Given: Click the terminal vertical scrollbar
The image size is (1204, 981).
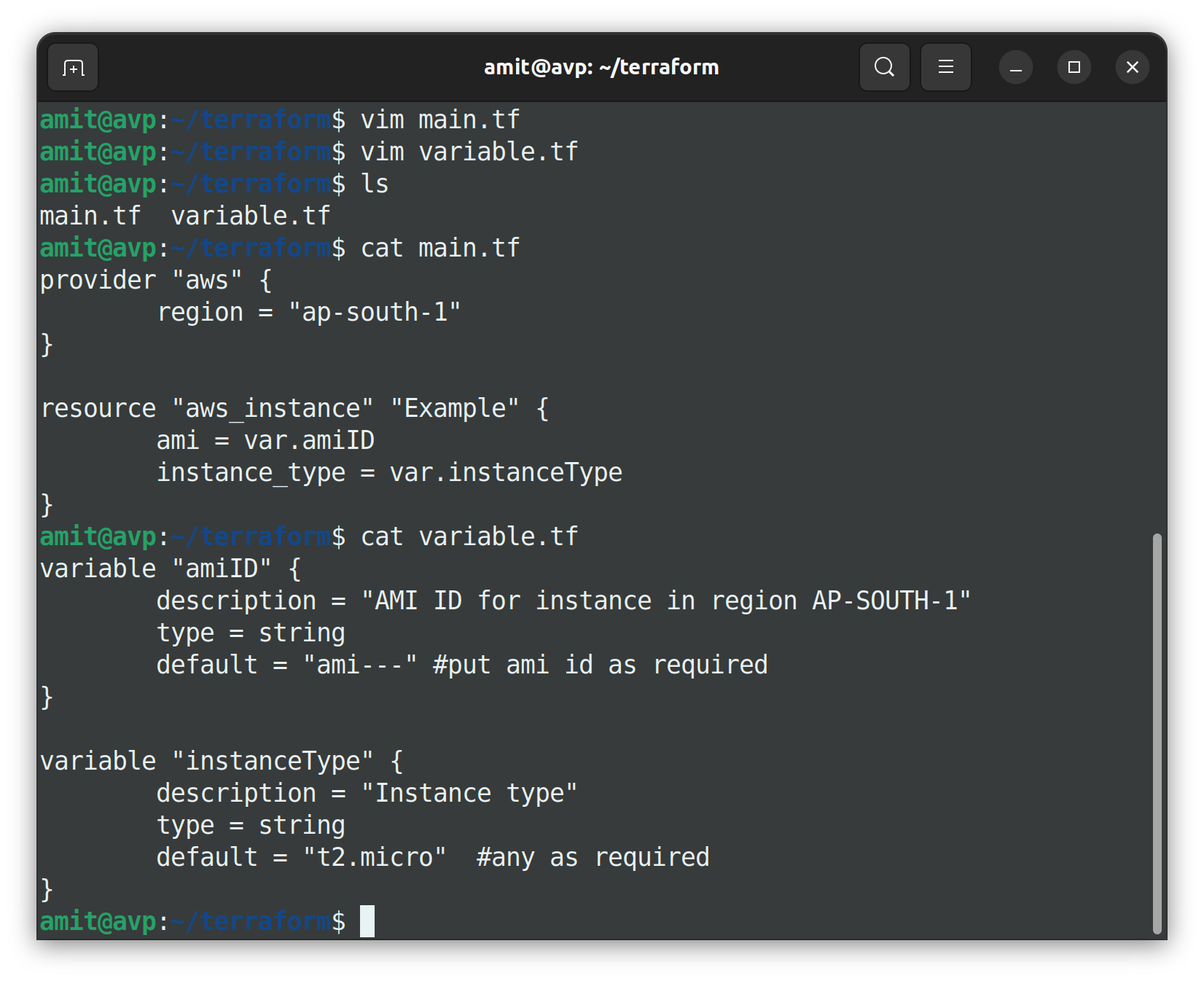Looking at the screenshot, I should click(1157, 733).
